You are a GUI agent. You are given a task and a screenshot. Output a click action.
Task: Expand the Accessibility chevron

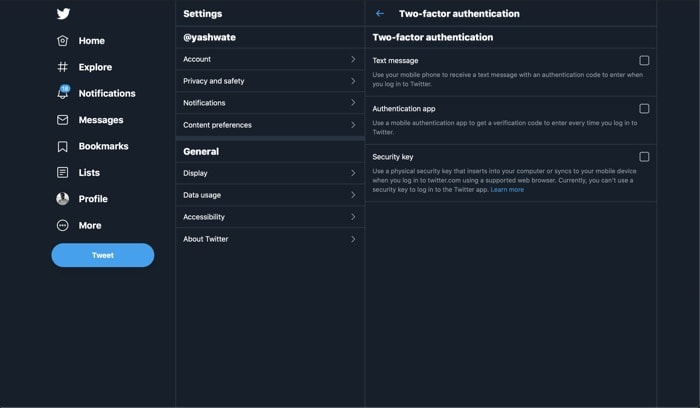coord(353,216)
